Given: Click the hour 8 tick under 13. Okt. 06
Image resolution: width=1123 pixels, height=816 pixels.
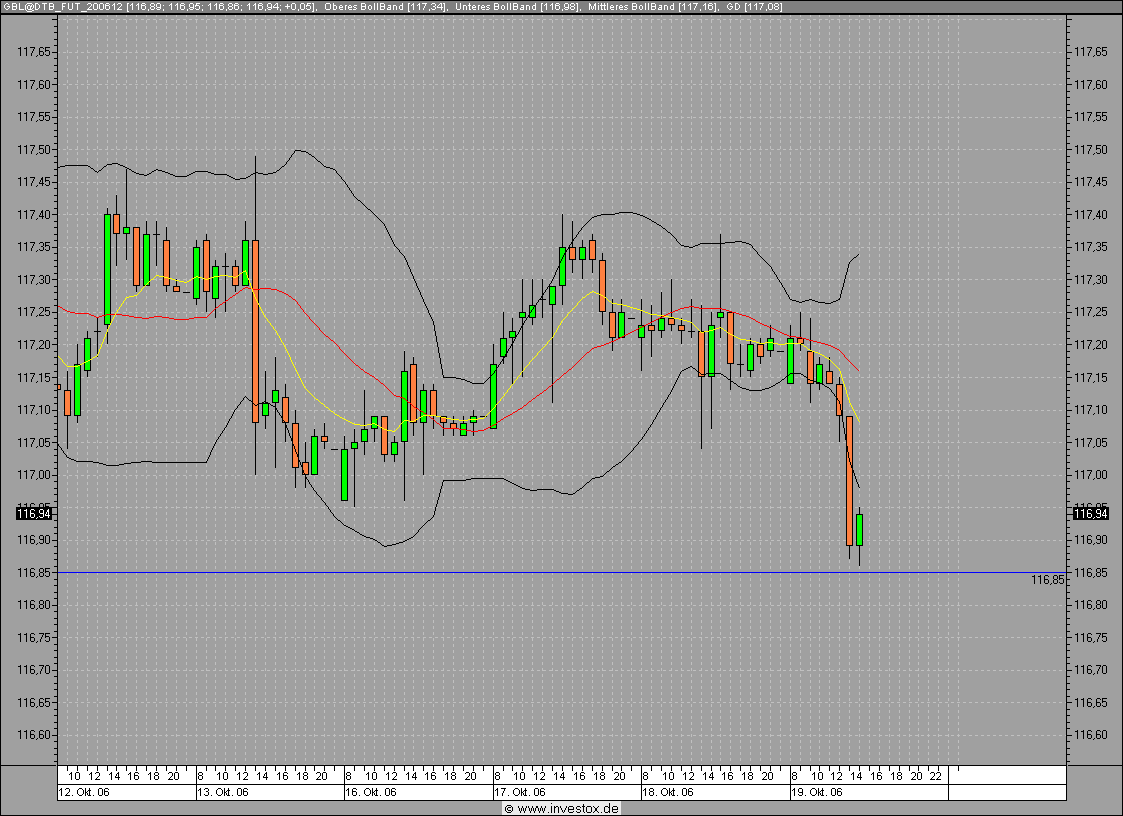Looking at the screenshot, I should click(x=201, y=776).
